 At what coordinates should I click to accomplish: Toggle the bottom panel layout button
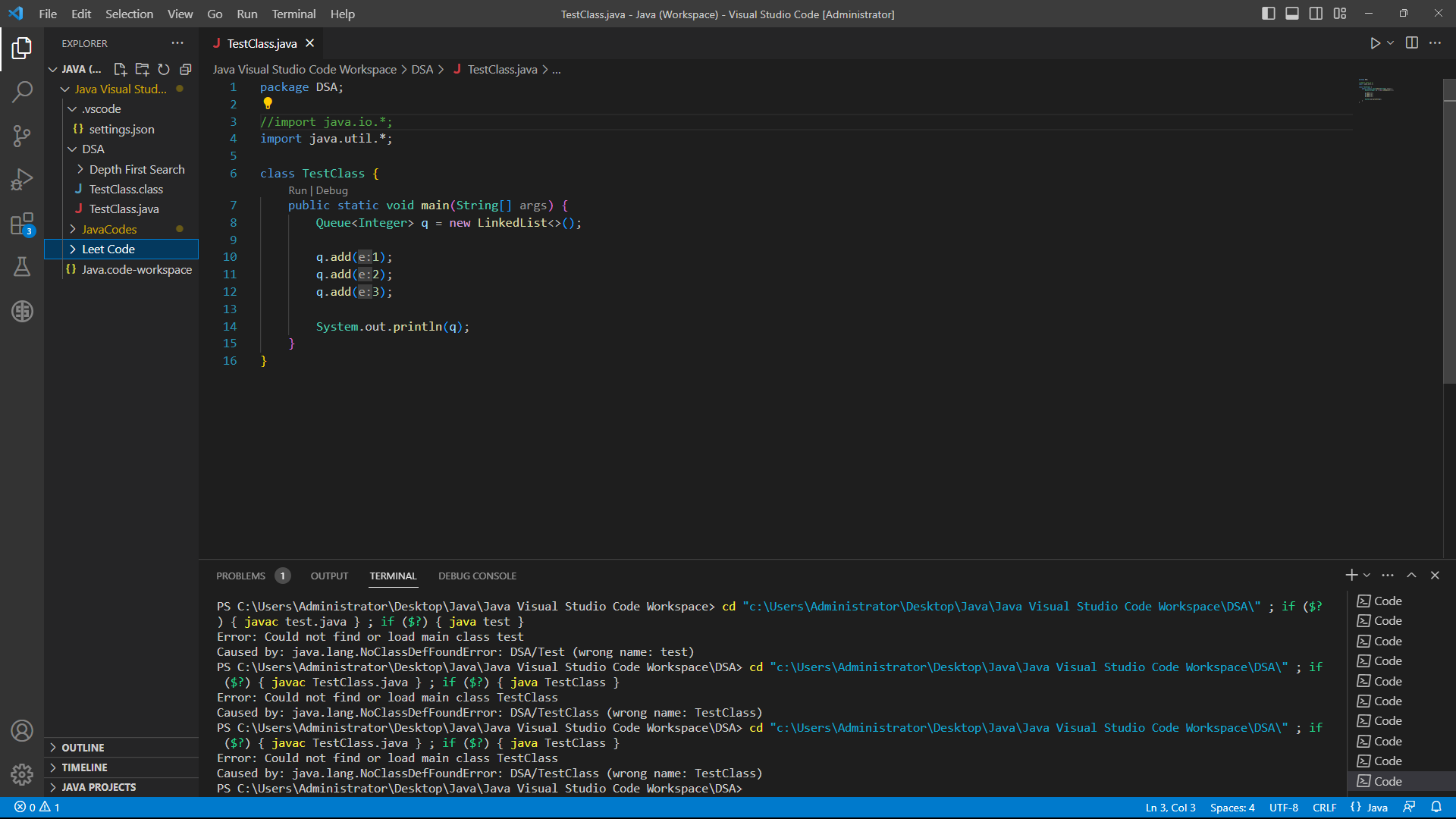(x=1292, y=14)
